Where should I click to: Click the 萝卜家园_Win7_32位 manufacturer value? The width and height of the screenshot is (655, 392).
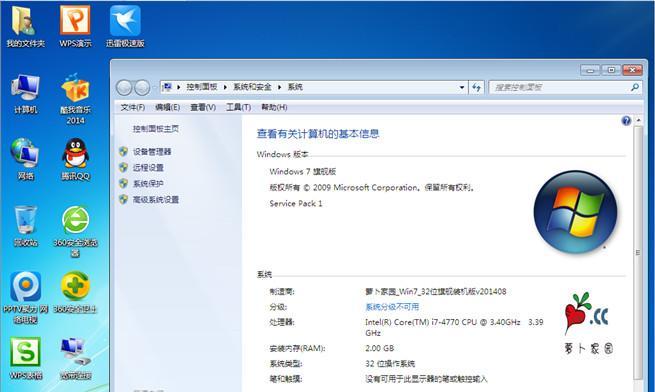pos(436,291)
